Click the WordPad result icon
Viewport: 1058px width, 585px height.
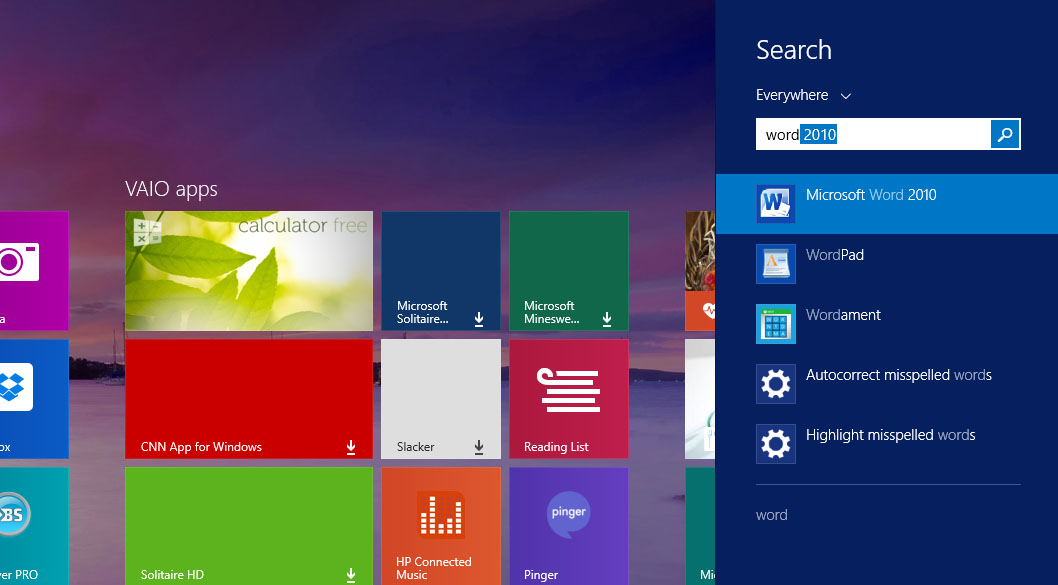[775, 264]
